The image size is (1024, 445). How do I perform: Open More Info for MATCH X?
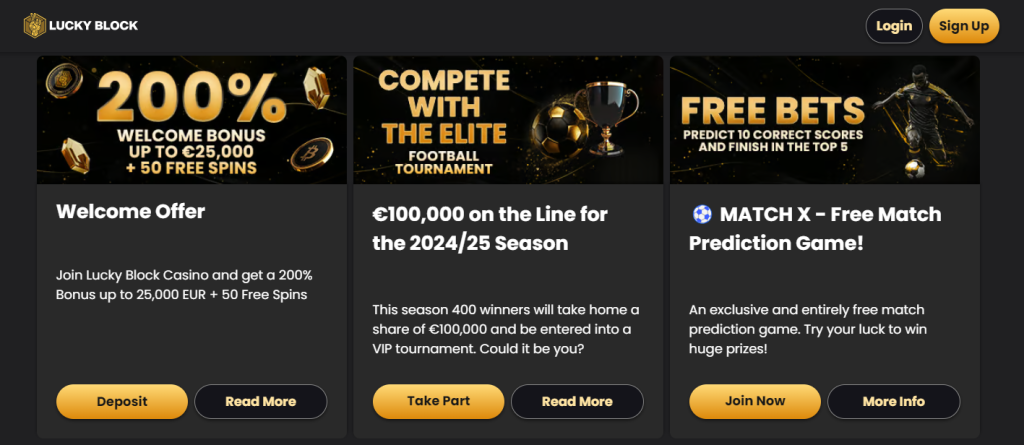(x=893, y=401)
